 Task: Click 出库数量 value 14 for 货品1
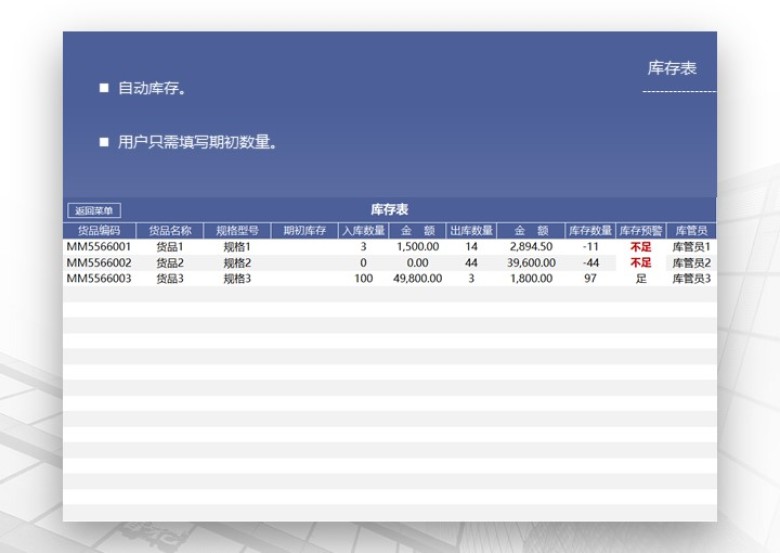point(471,247)
